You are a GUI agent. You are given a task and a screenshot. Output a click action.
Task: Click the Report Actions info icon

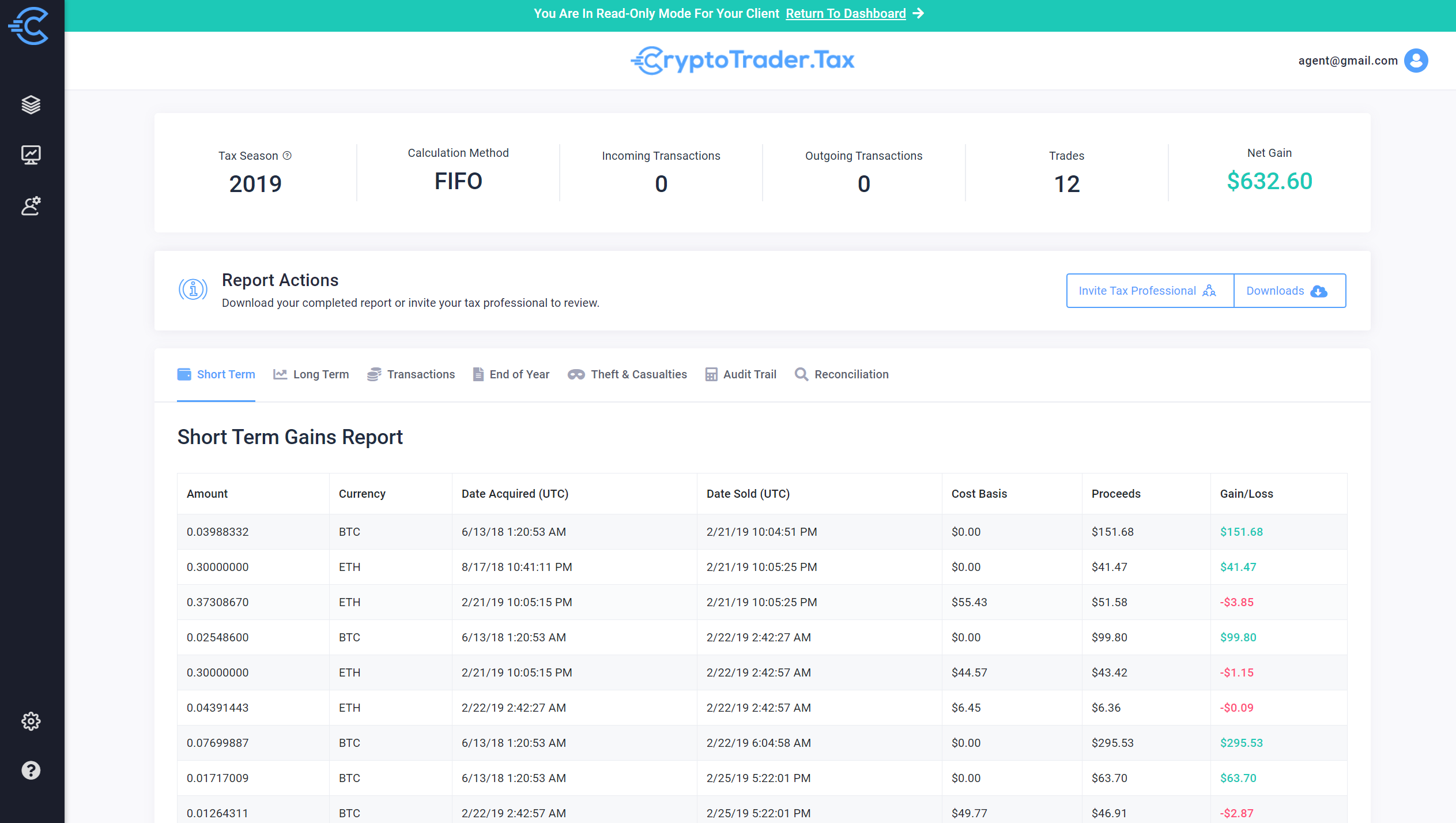click(193, 290)
